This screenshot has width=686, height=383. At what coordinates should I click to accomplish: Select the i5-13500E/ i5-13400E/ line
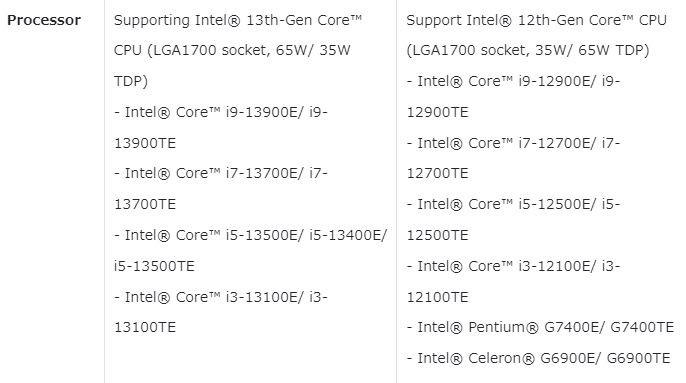250,235
